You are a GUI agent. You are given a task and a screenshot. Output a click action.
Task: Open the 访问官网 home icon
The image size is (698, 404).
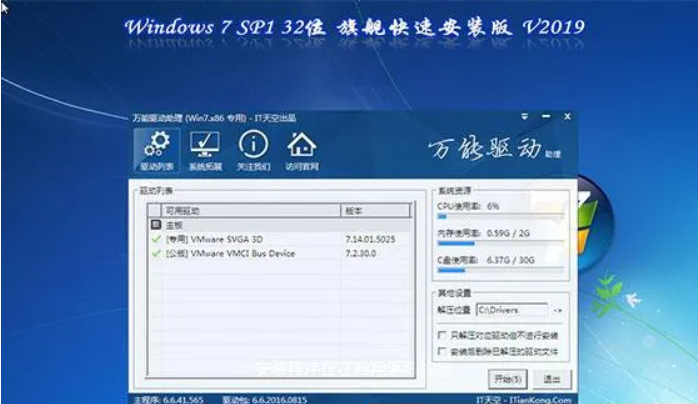302,150
